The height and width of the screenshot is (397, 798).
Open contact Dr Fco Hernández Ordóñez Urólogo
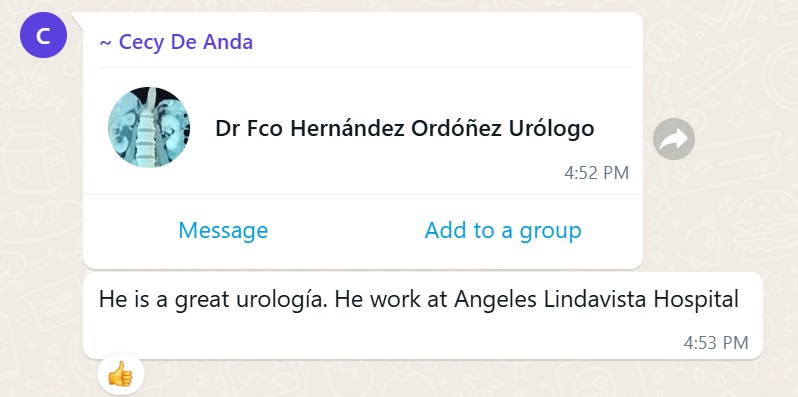[405, 129]
